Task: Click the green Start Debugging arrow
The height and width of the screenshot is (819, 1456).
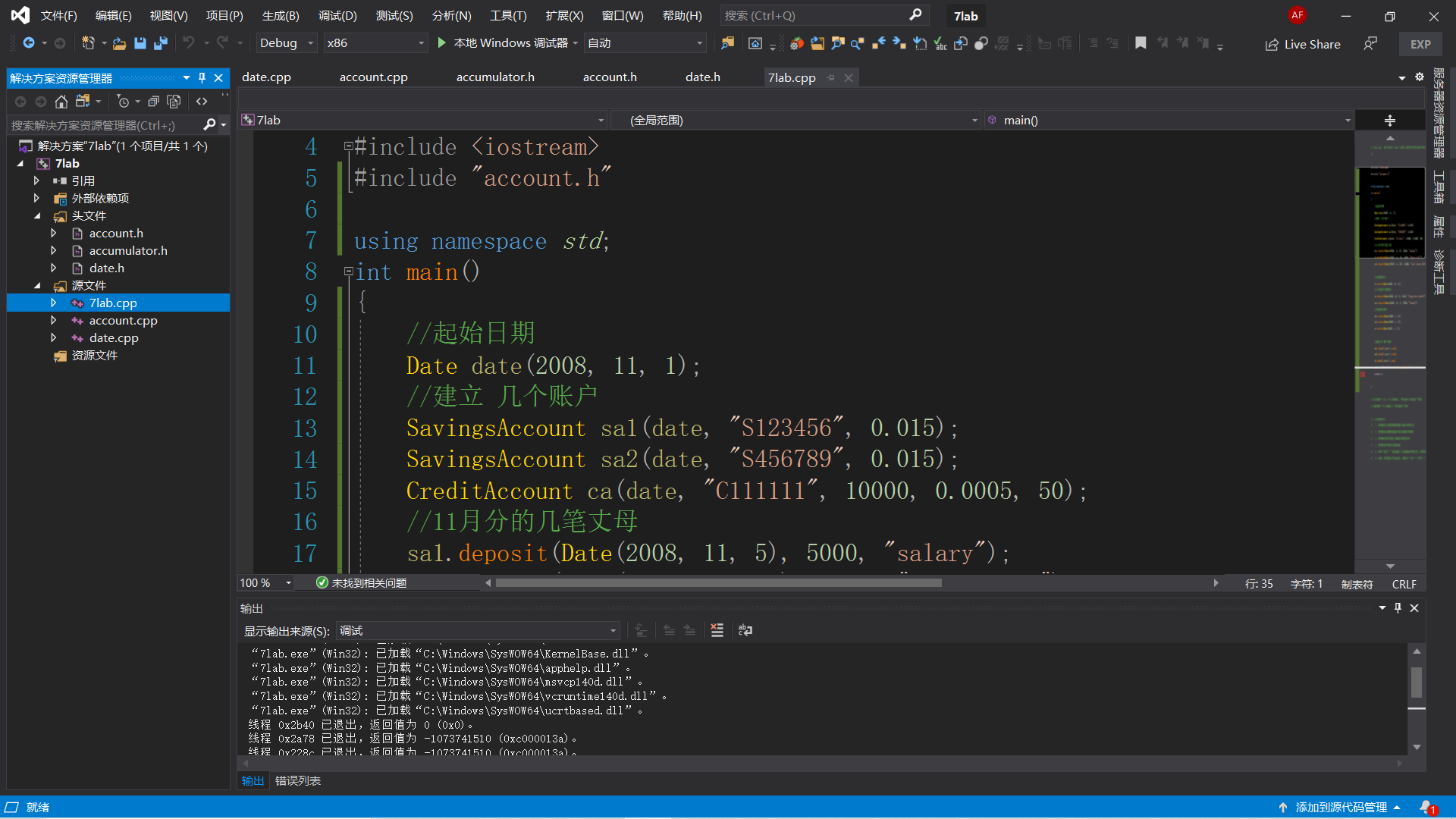Action: [442, 43]
